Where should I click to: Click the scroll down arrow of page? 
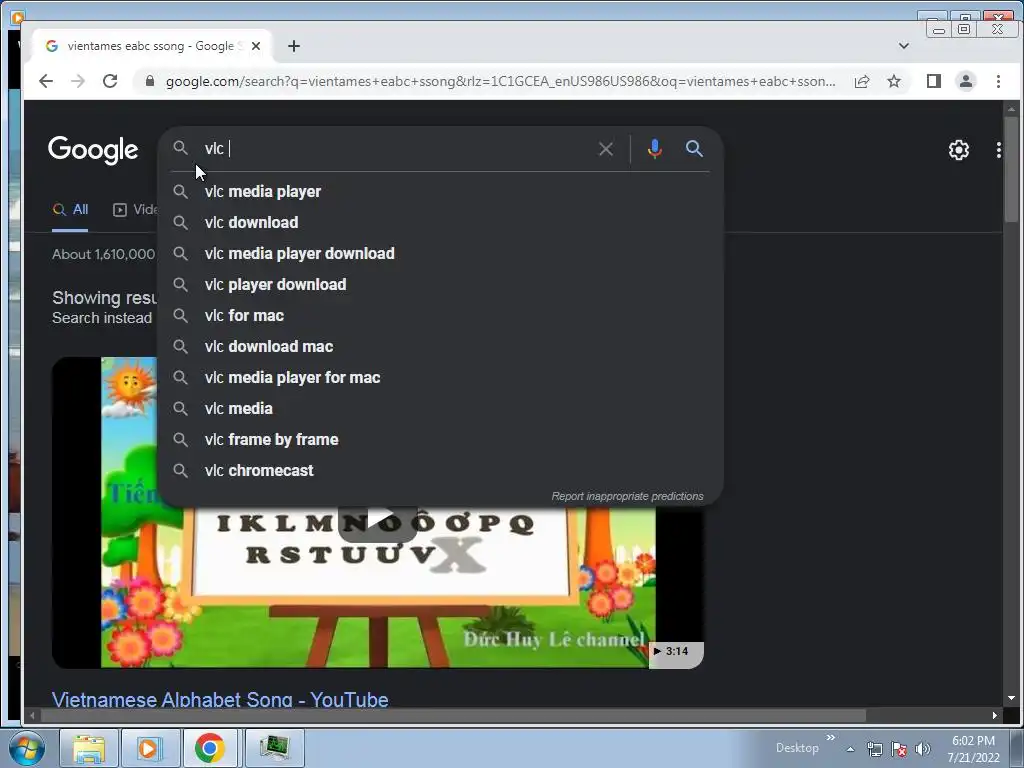coord(1011,698)
